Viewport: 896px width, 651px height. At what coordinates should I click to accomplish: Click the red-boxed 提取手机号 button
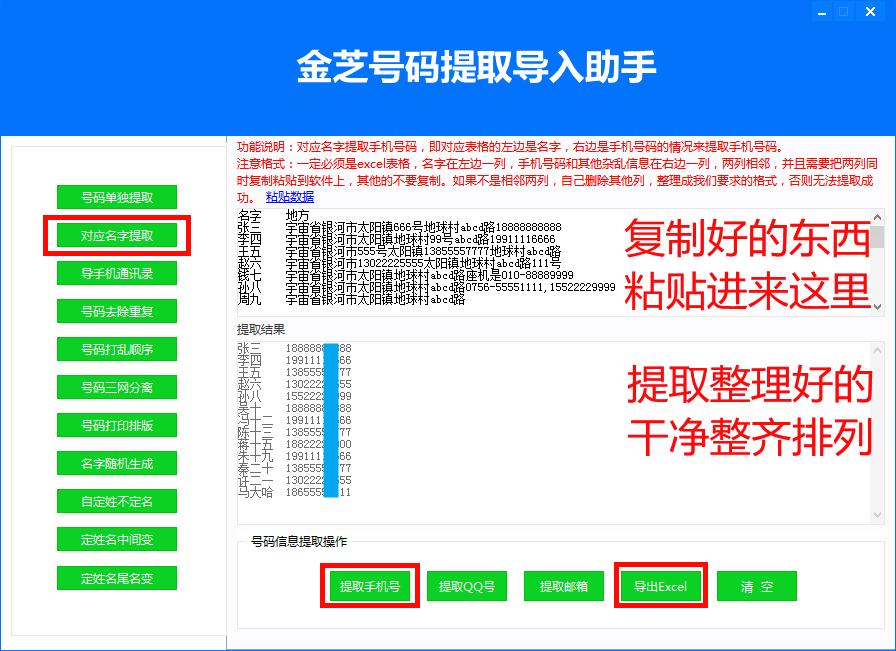[372, 586]
